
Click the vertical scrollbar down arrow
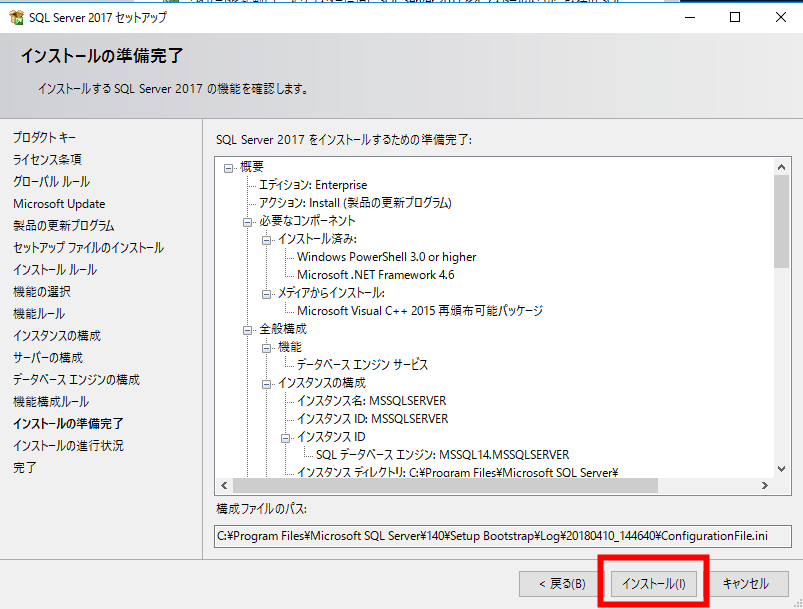point(782,468)
